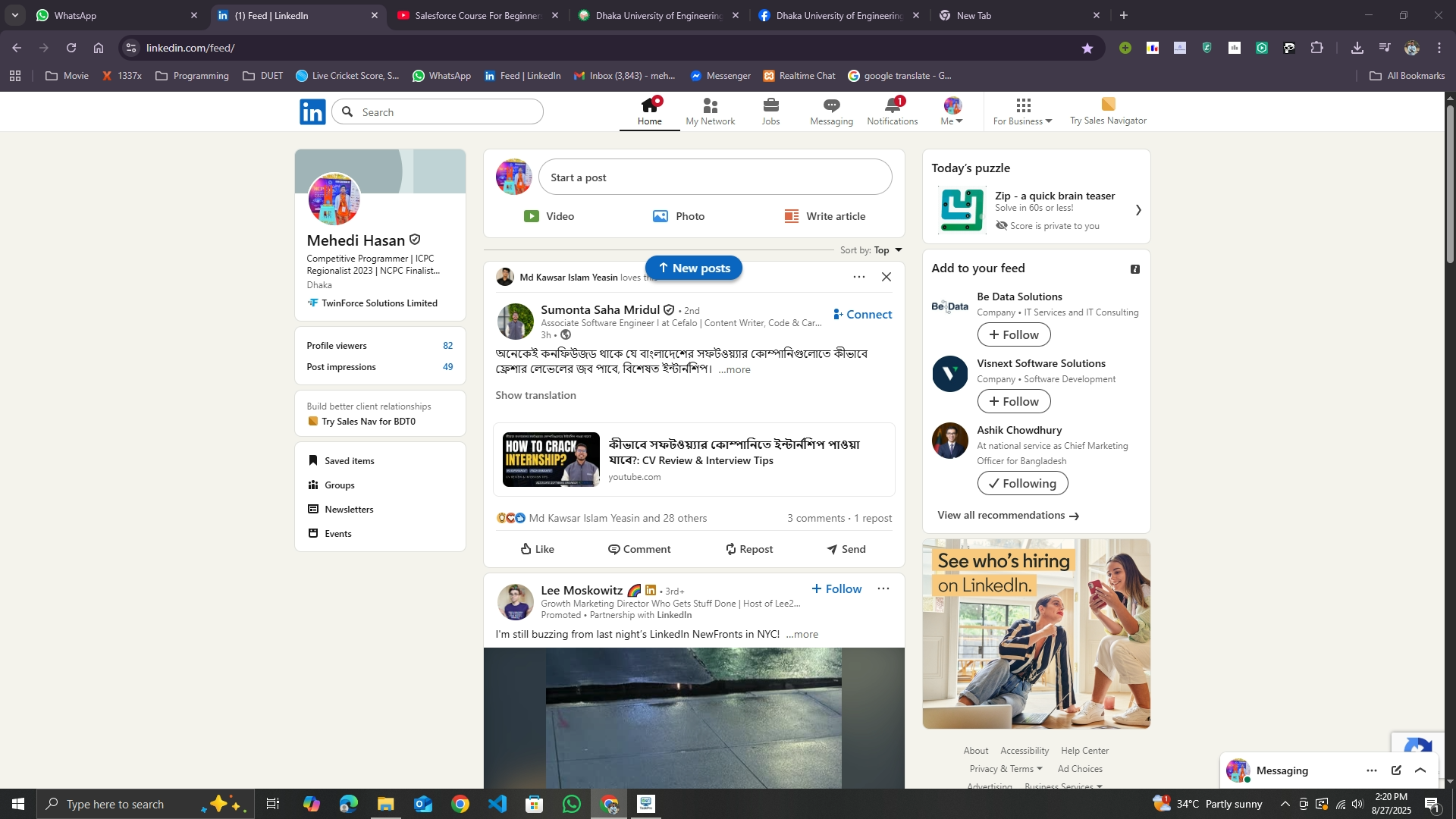Image resolution: width=1456 pixels, height=819 pixels.
Task: Open the For Business dropdown
Action: 1022,111
